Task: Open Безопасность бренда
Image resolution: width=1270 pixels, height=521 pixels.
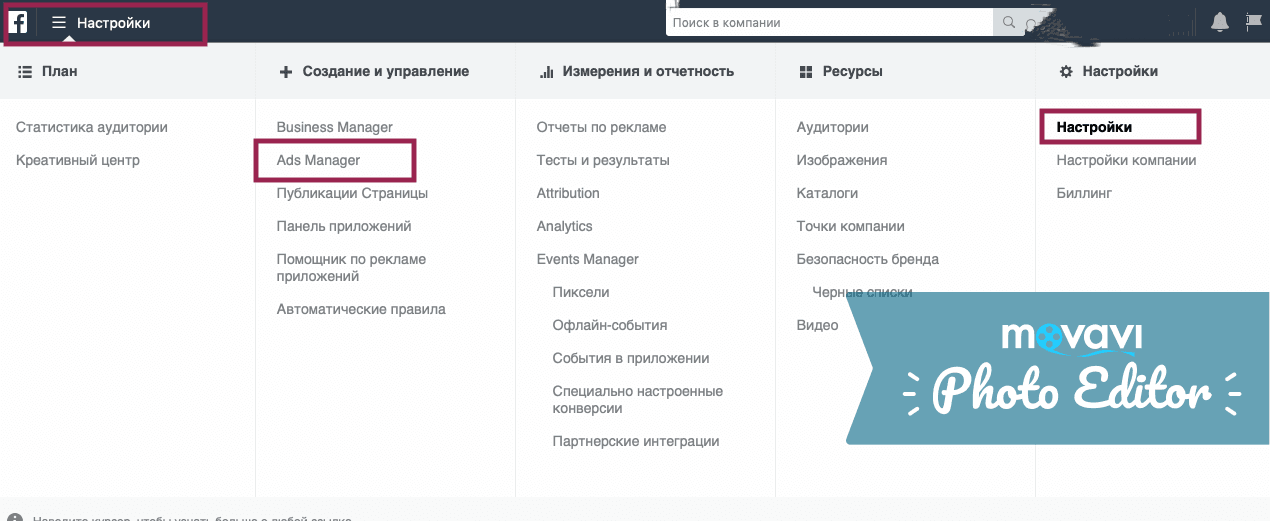Action: (868, 259)
